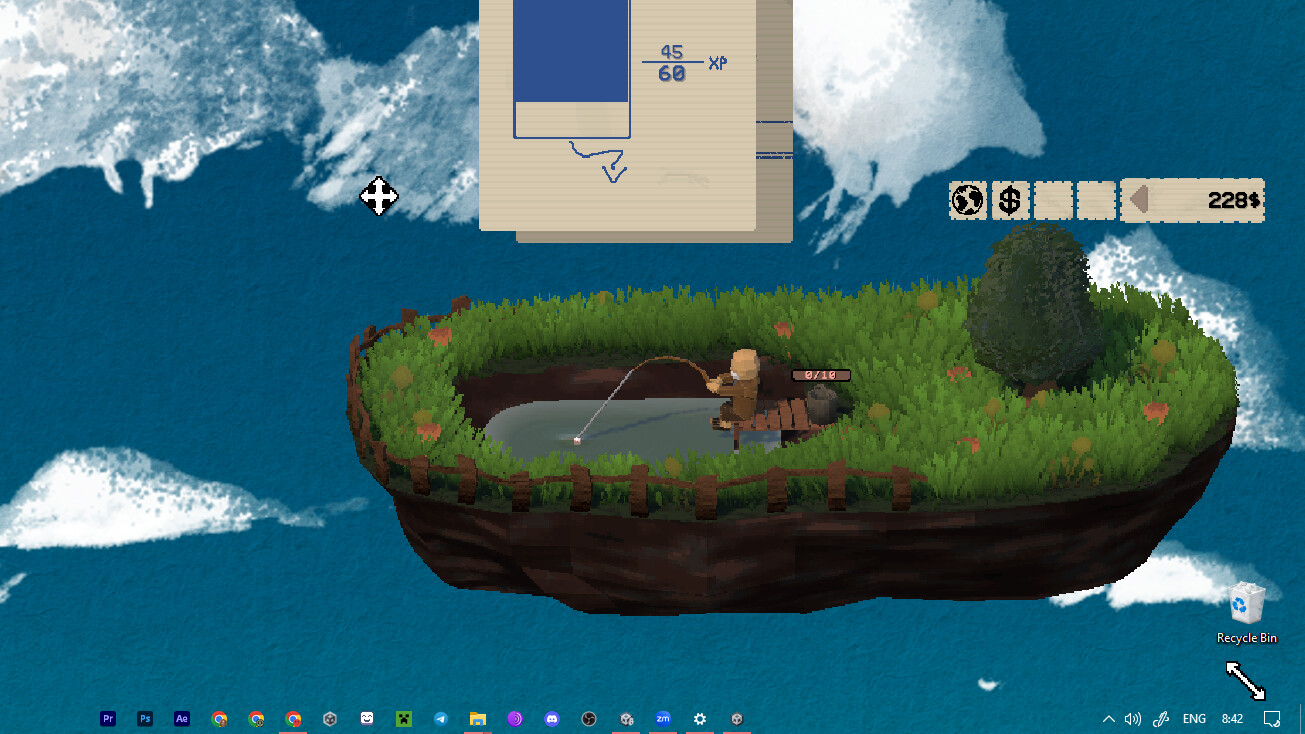Click the 0/10 bucket capacity bar
The height and width of the screenshot is (734, 1305).
pyautogui.click(x=821, y=375)
